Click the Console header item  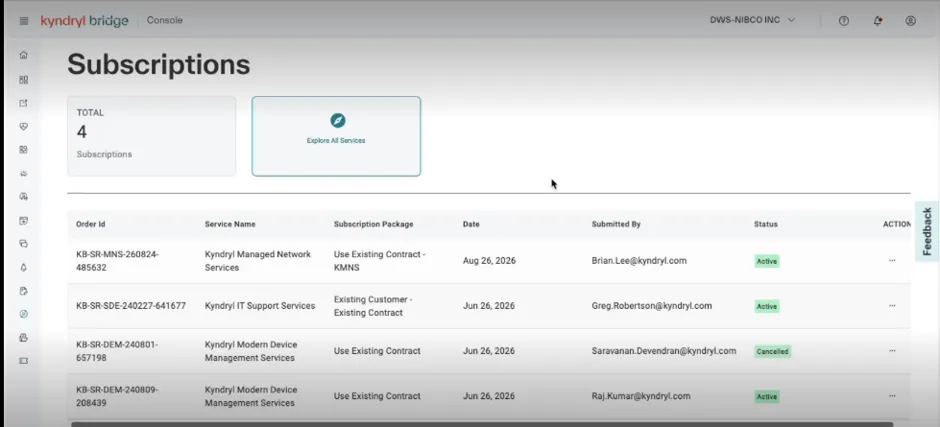point(165,20)
